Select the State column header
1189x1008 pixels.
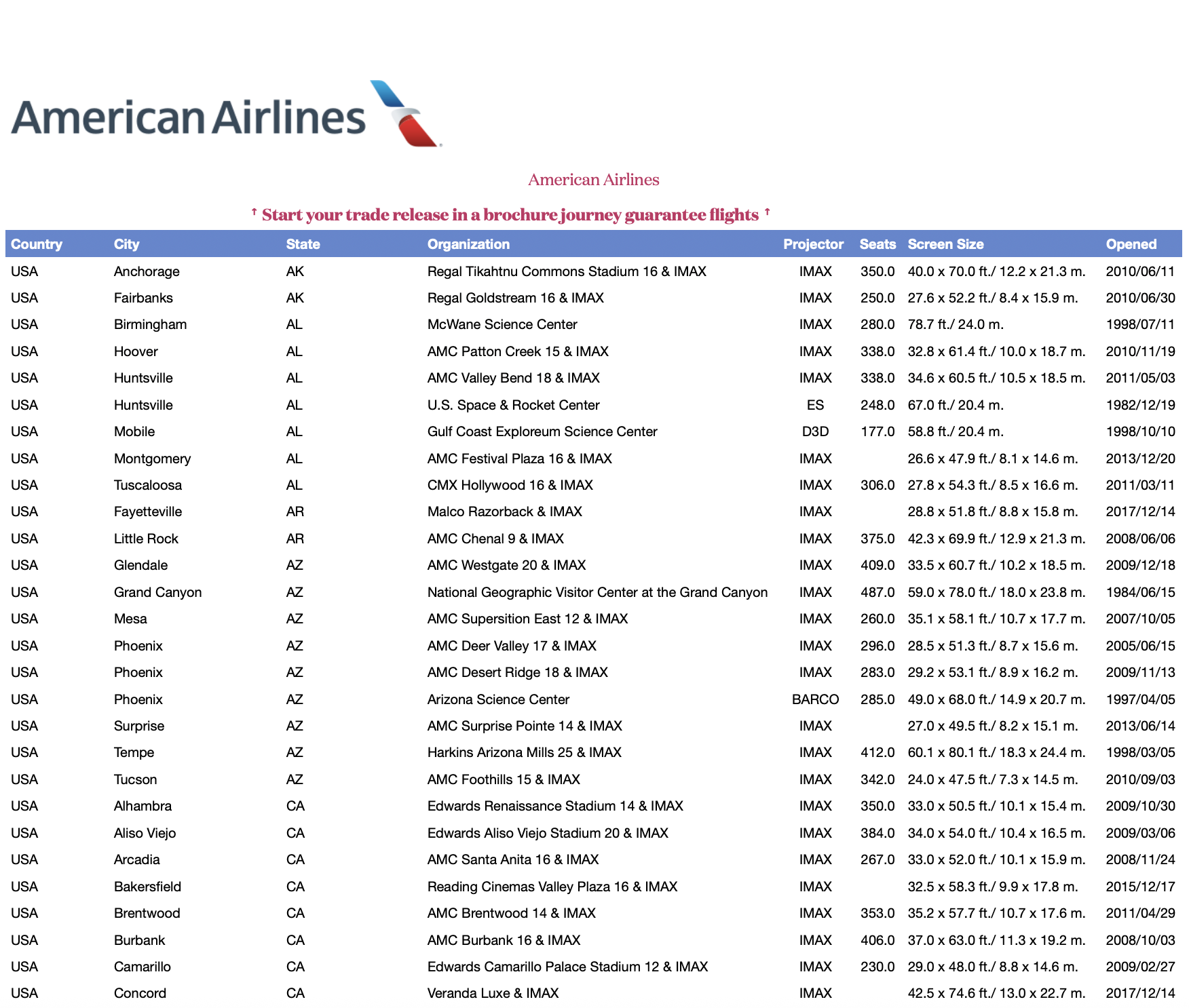(303, 244)
